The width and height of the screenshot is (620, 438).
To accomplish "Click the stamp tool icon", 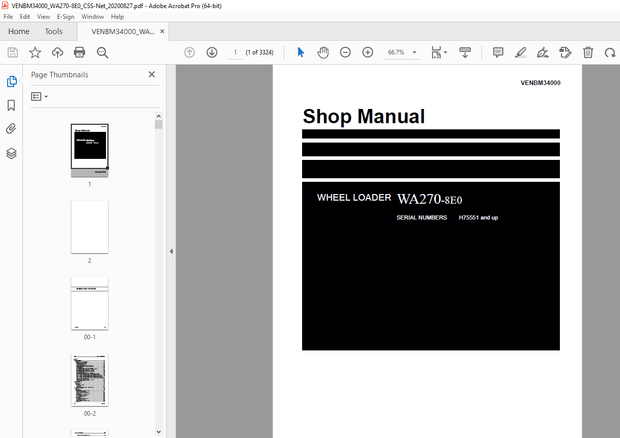I will coord(565,52).
